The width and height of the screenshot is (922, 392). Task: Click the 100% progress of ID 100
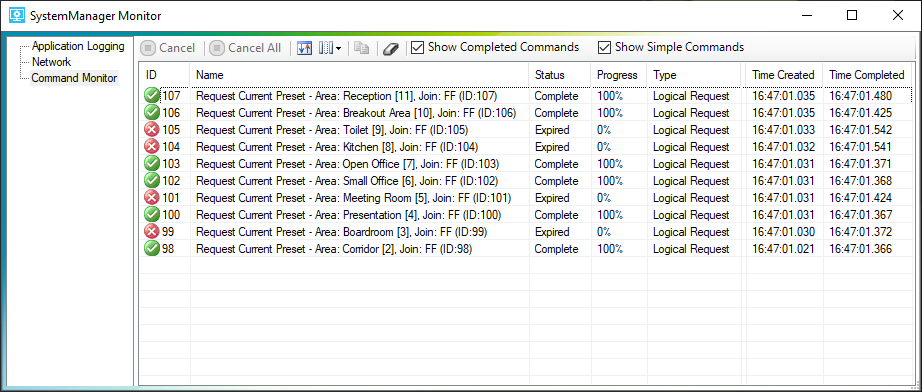610,215
